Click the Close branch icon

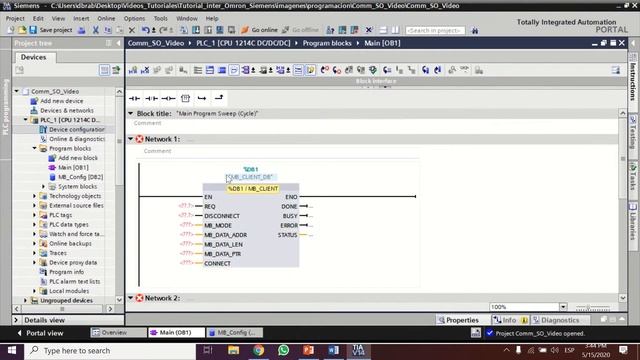[x=219, y=98]
